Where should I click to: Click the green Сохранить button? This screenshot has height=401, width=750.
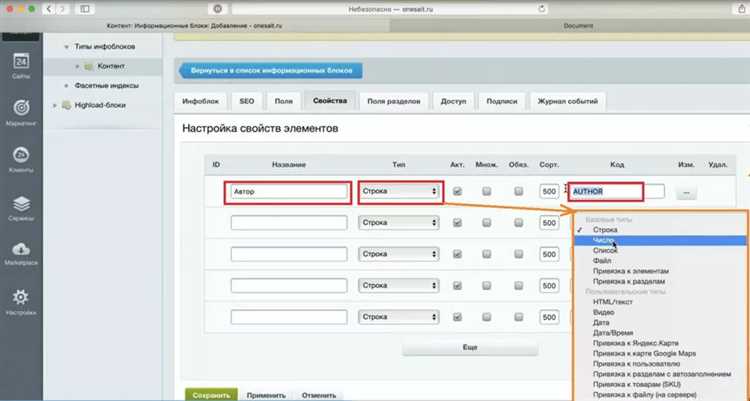(x=211, y=395)
